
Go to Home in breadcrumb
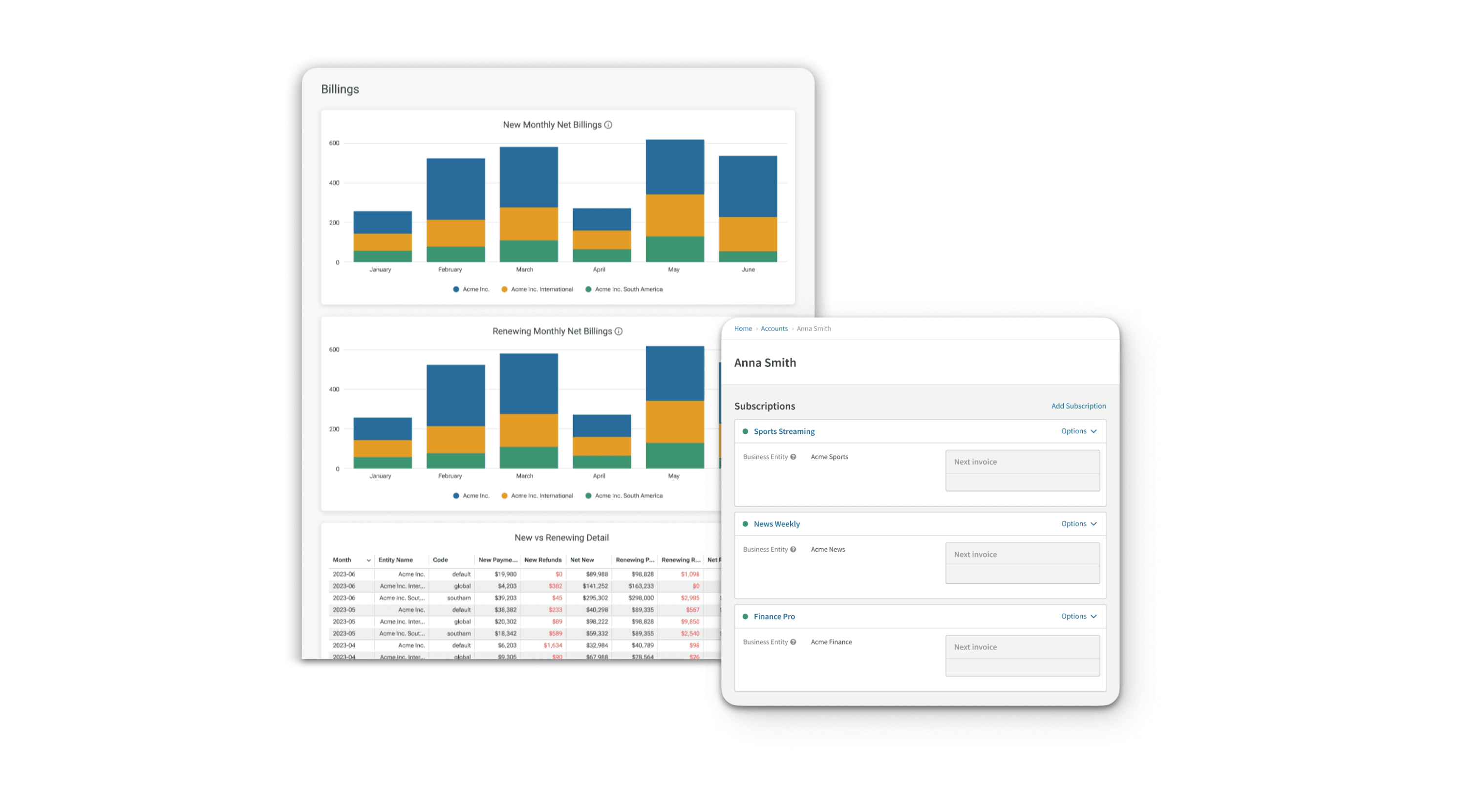tap(743, 328)
